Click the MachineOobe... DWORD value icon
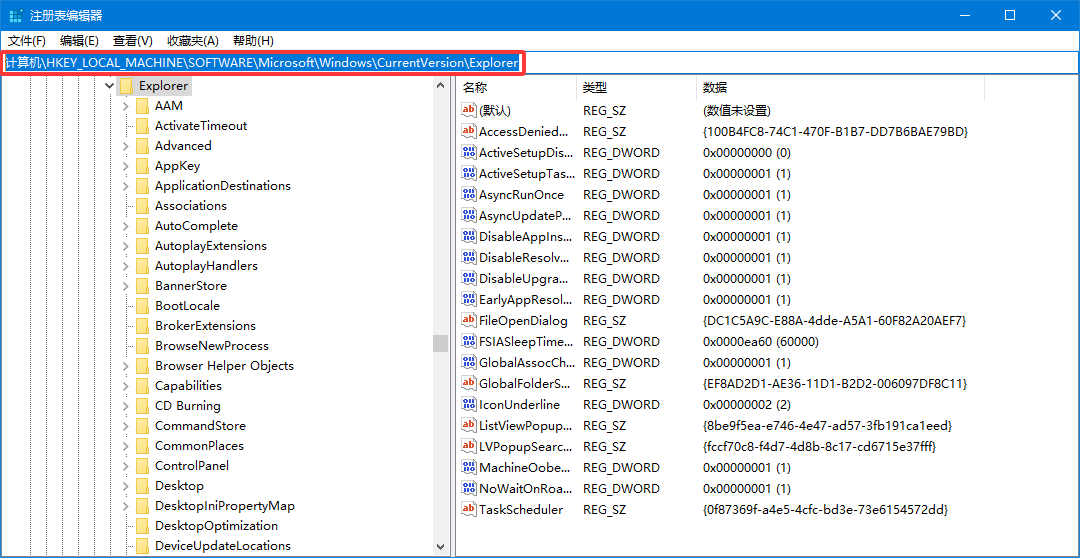Screen dimensions: 1080x558 [468, 468]
